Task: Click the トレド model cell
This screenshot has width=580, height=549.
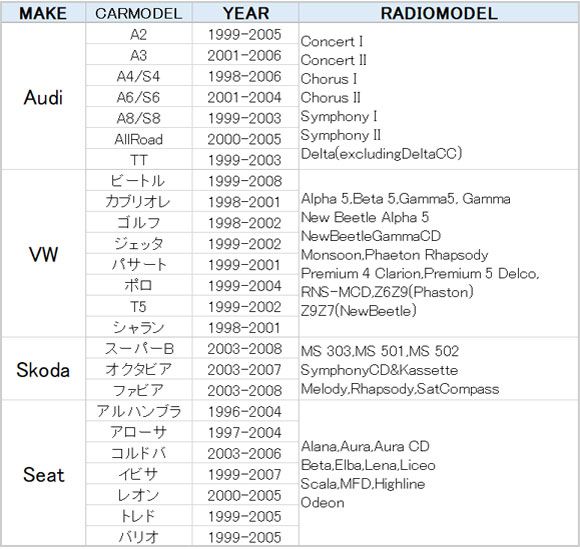Action: [139, 516]
